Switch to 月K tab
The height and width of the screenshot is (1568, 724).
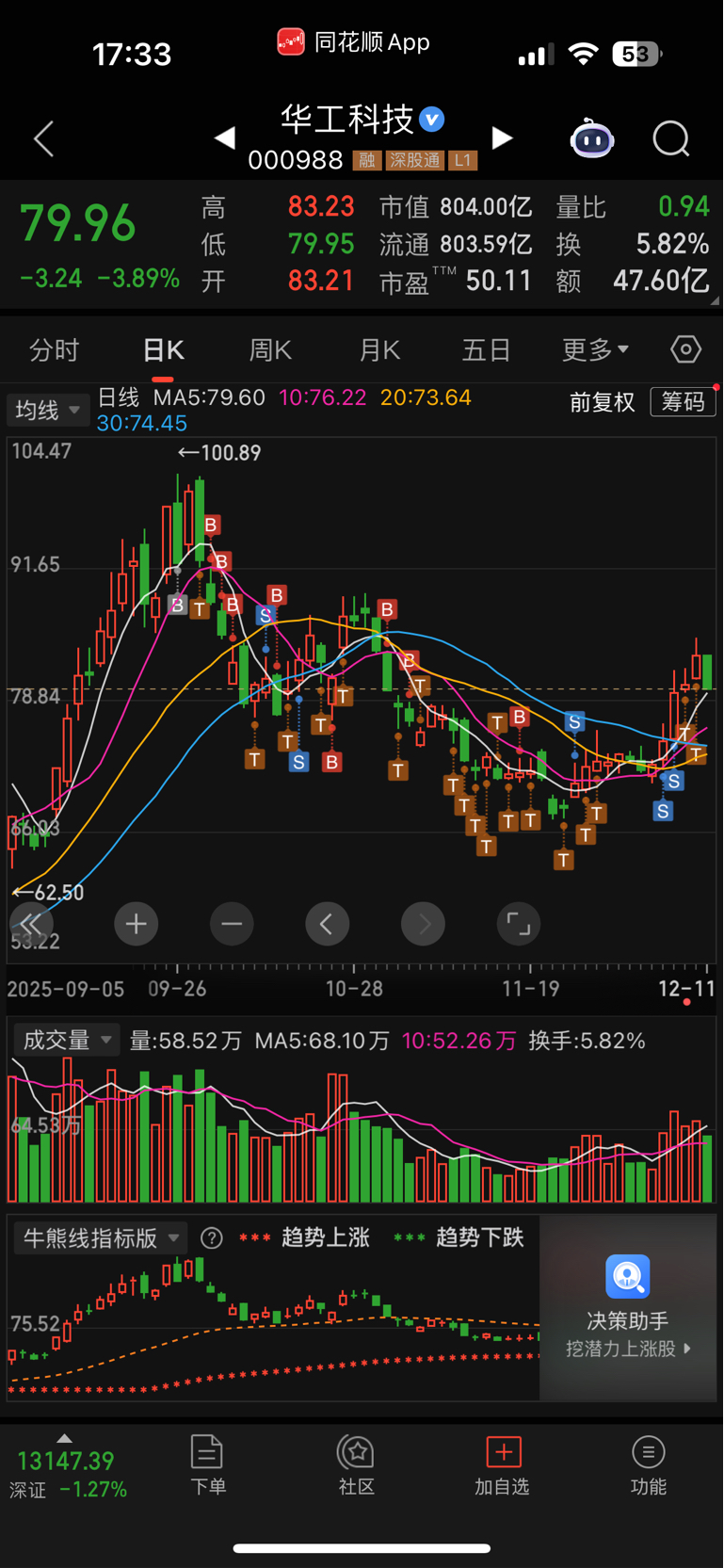[379, 350]
